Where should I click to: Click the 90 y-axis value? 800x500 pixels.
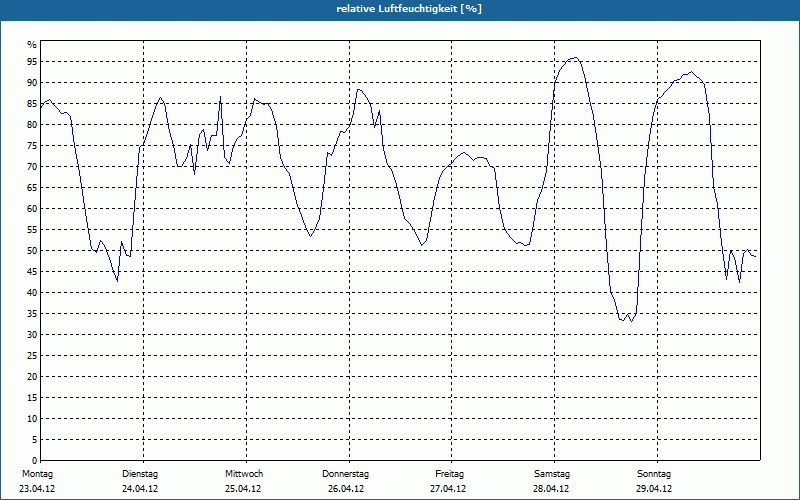tap(32, 83)
